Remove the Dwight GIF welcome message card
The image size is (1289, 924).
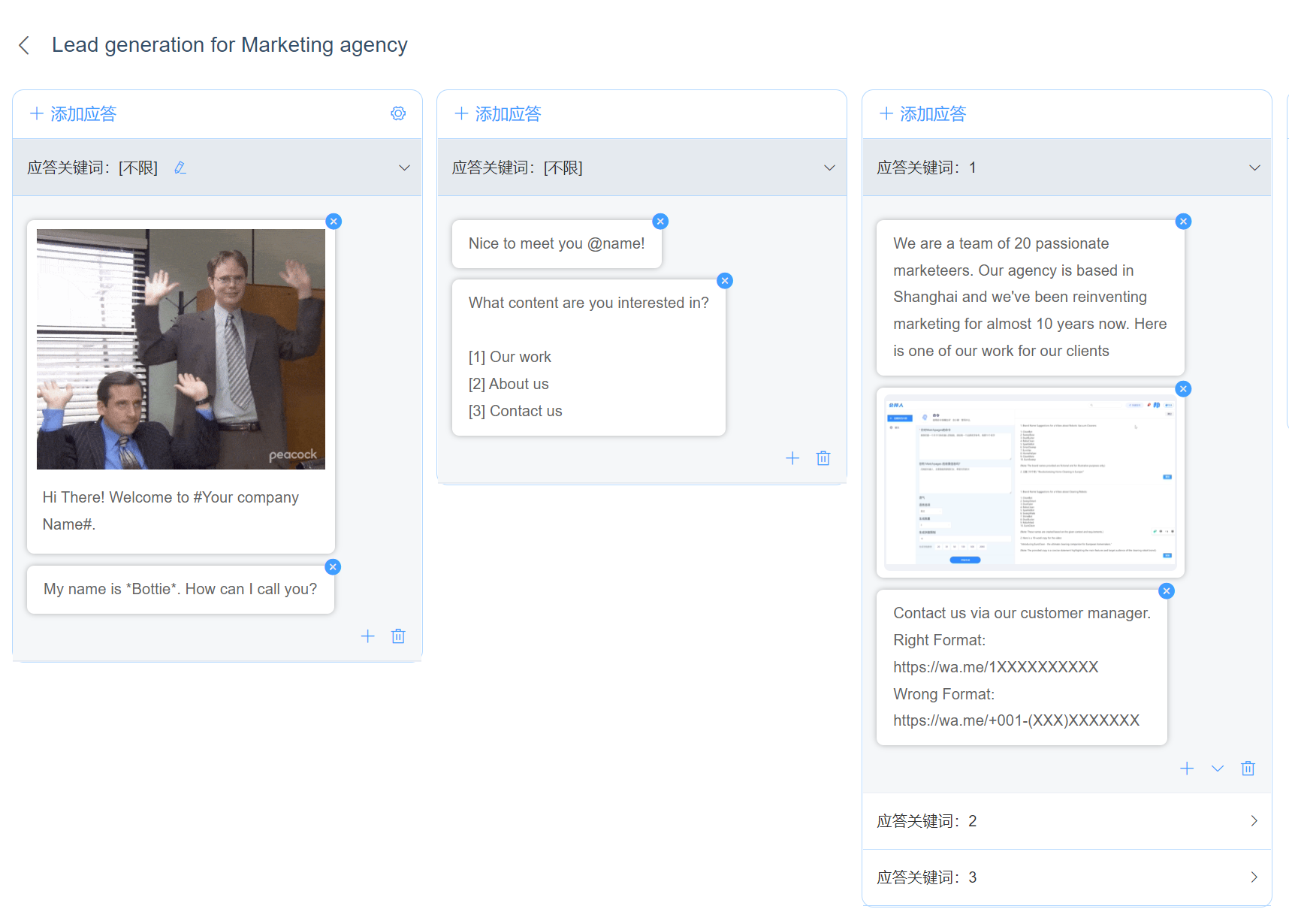(x=334, y=221)
